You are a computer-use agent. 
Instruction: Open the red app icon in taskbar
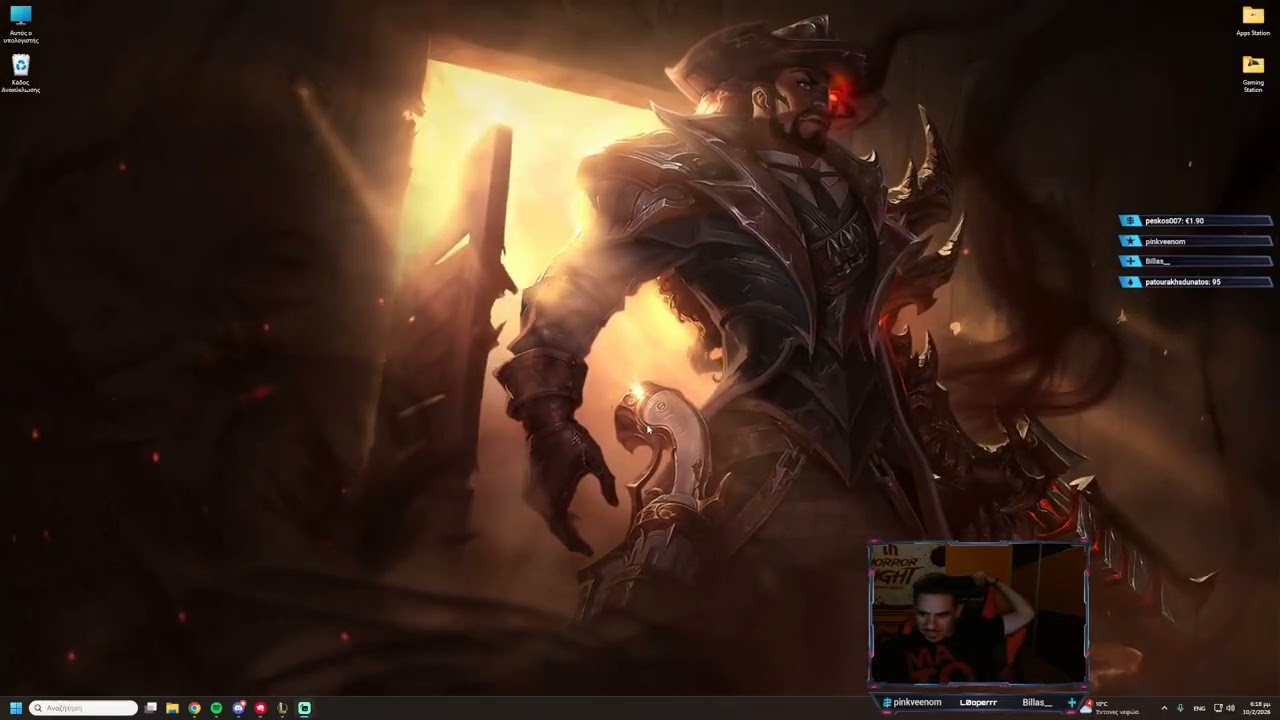(260, 708)
